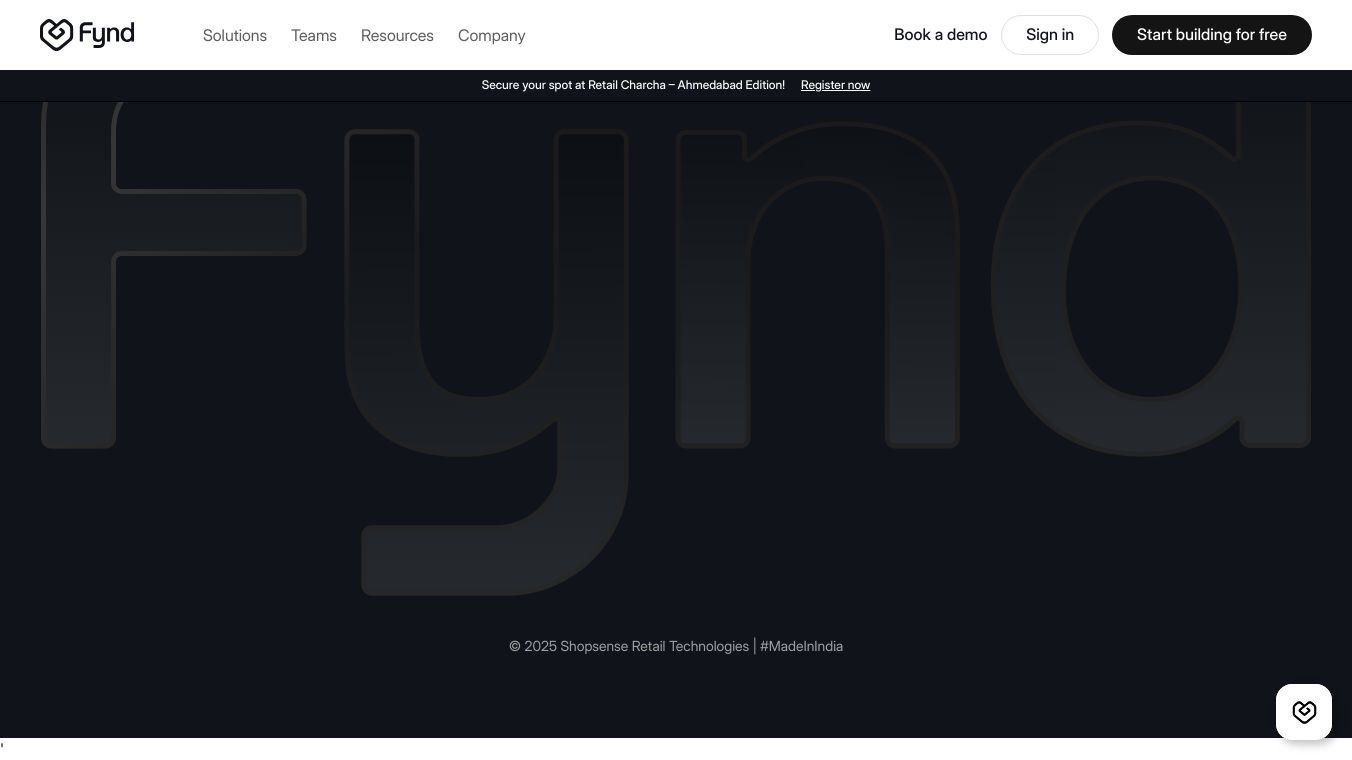This screenshot has height=760, width=1352.
Task: Open the Teams menu
Action: (x=314, y=36)
